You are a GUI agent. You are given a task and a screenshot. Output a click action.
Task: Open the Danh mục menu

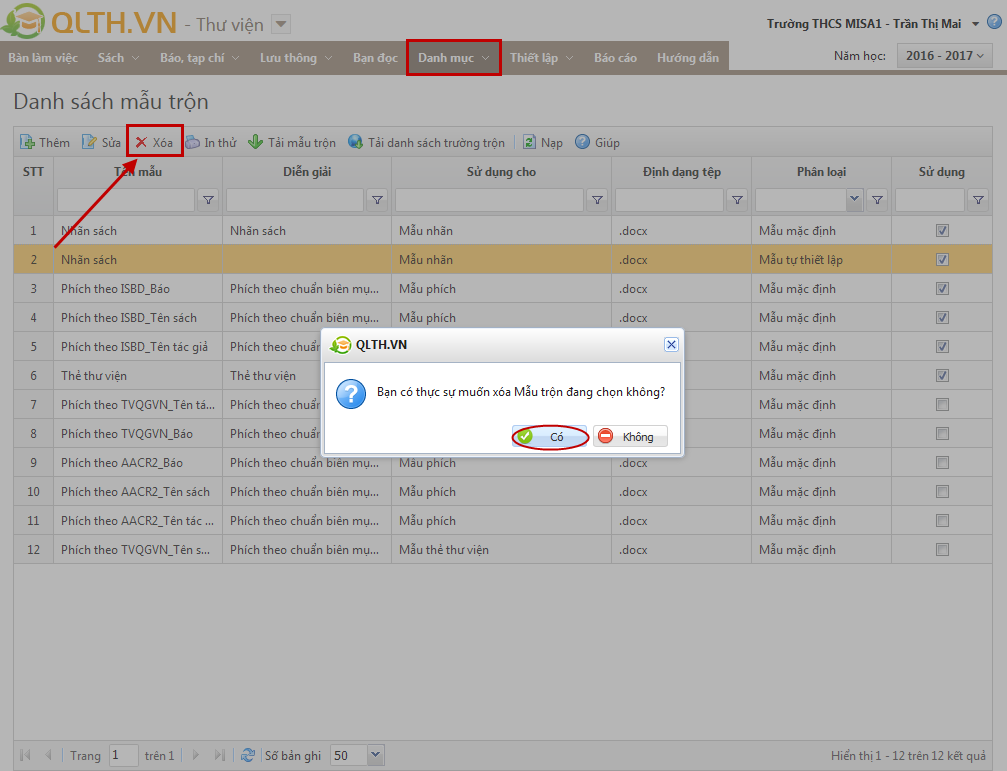tap(453, 58)
